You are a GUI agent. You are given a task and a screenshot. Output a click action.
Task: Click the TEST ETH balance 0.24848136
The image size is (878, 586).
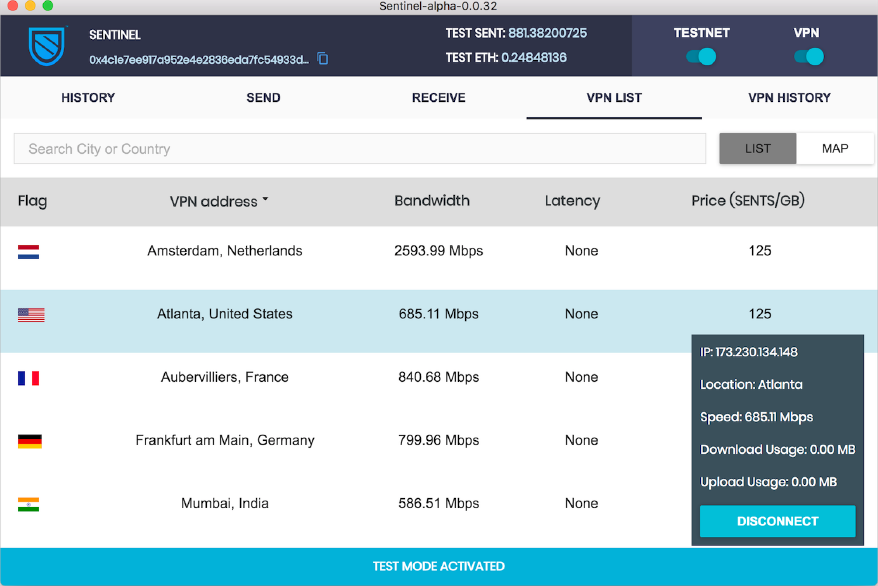click(x=534, y=58)
